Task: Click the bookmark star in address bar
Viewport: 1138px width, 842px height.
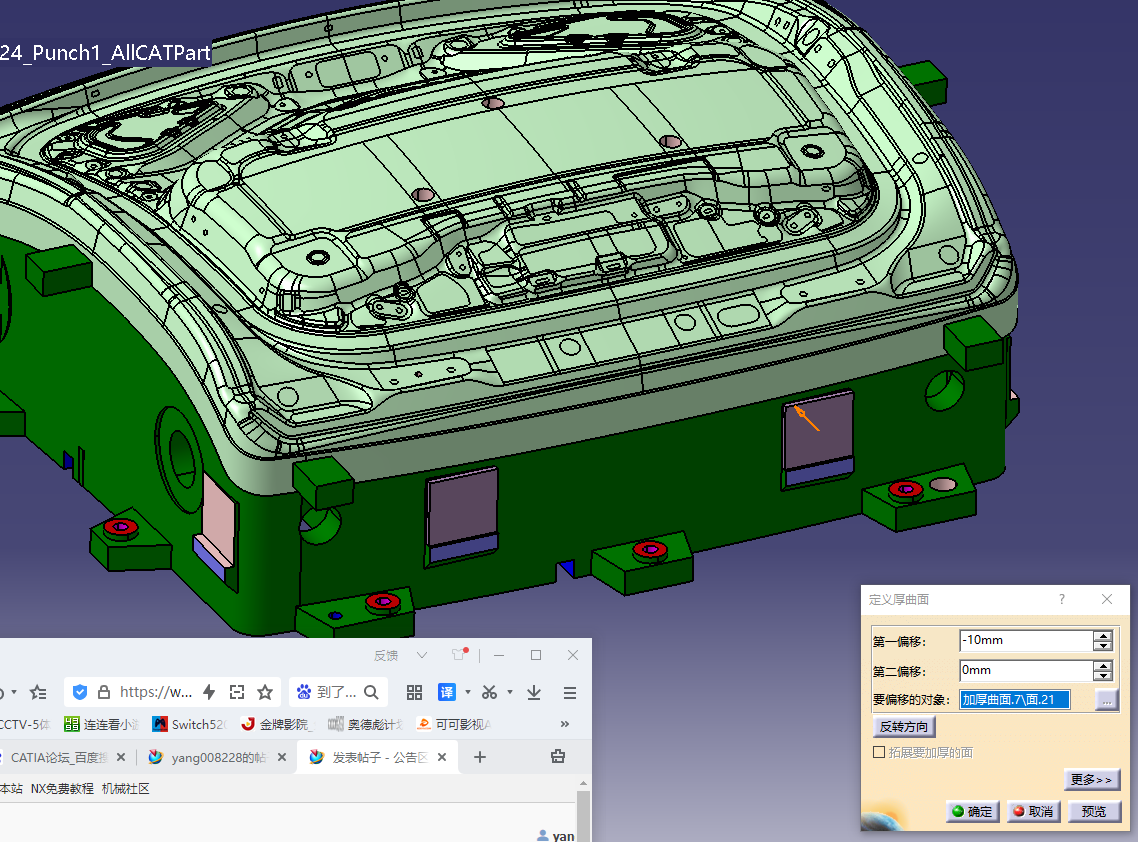Action: [x=265, y=692]
